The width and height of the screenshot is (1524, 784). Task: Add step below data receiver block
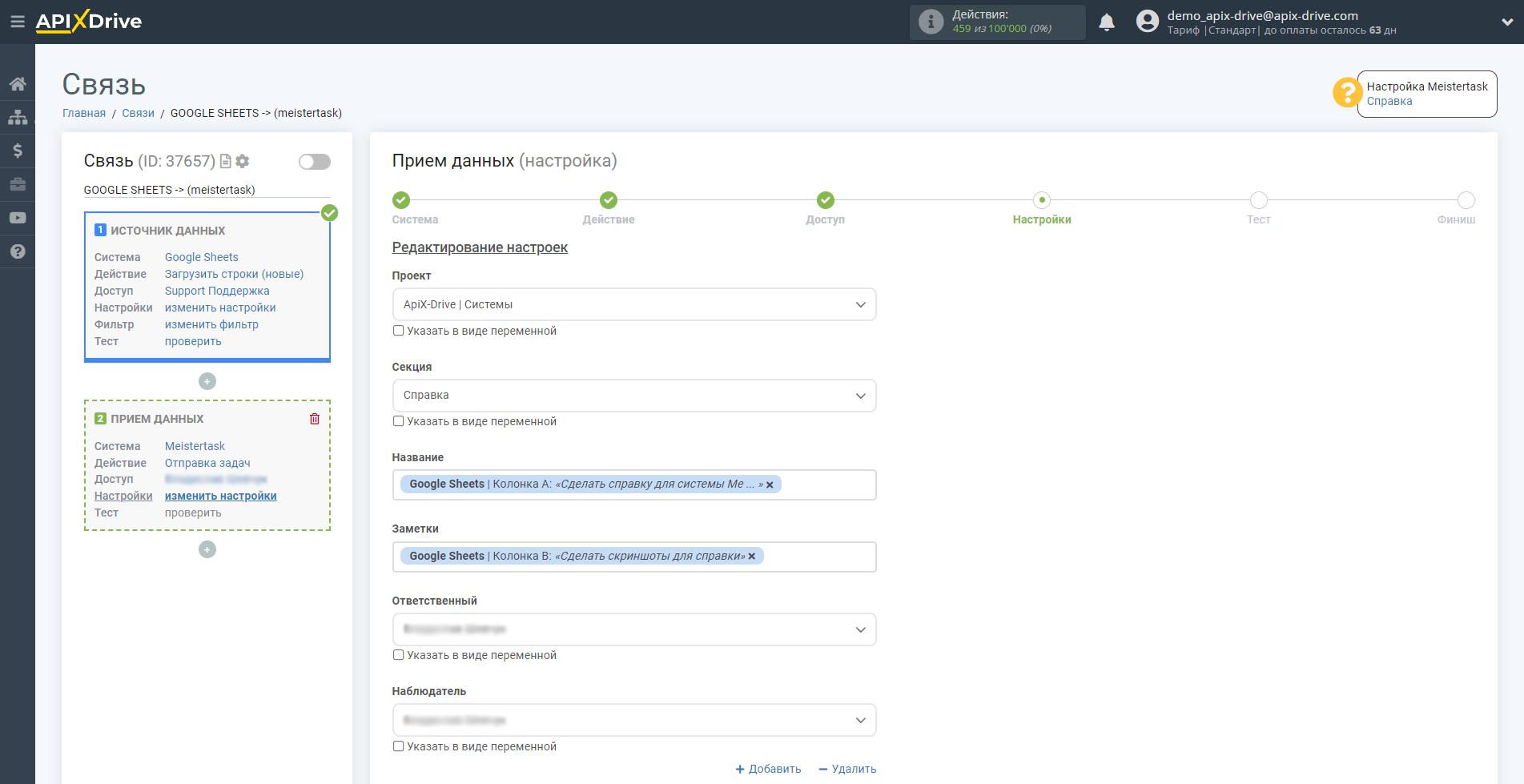click(207, 549)
